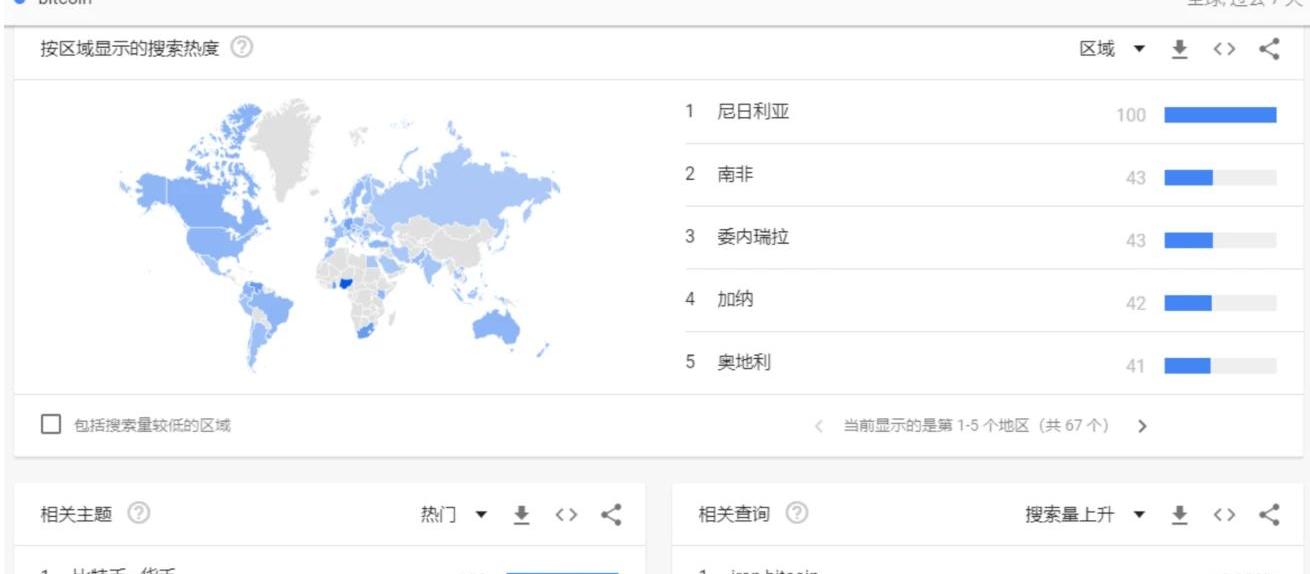Click Australia on the world map
Screen dimensions: 1310x574
click(495, 323)
